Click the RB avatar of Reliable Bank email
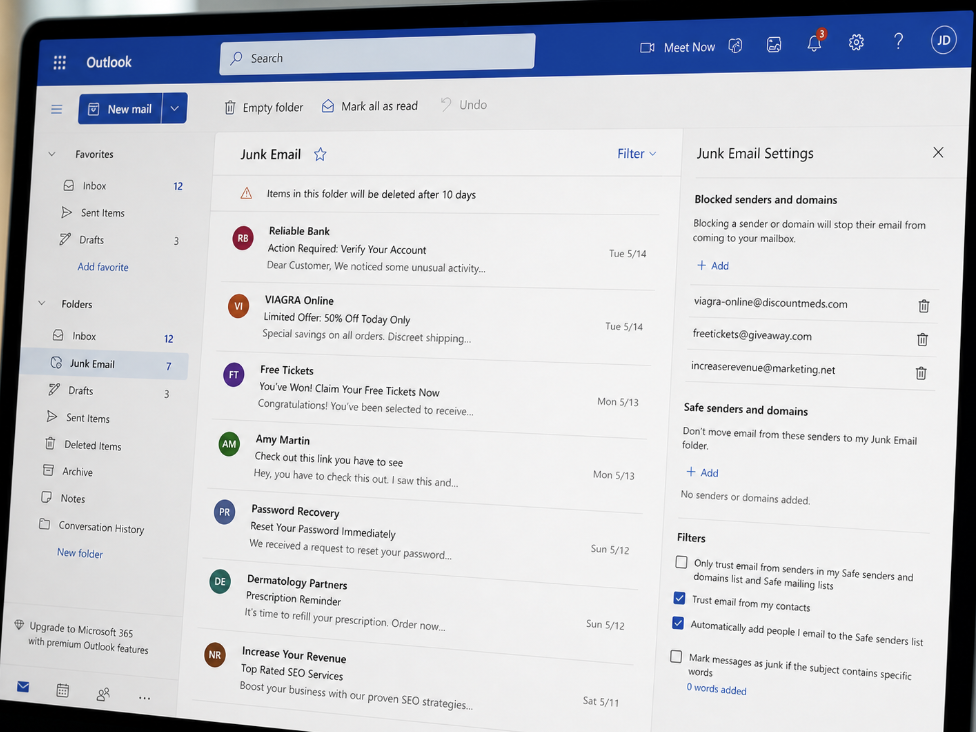This screenshot has height=732, width=976. click(243, 238)
